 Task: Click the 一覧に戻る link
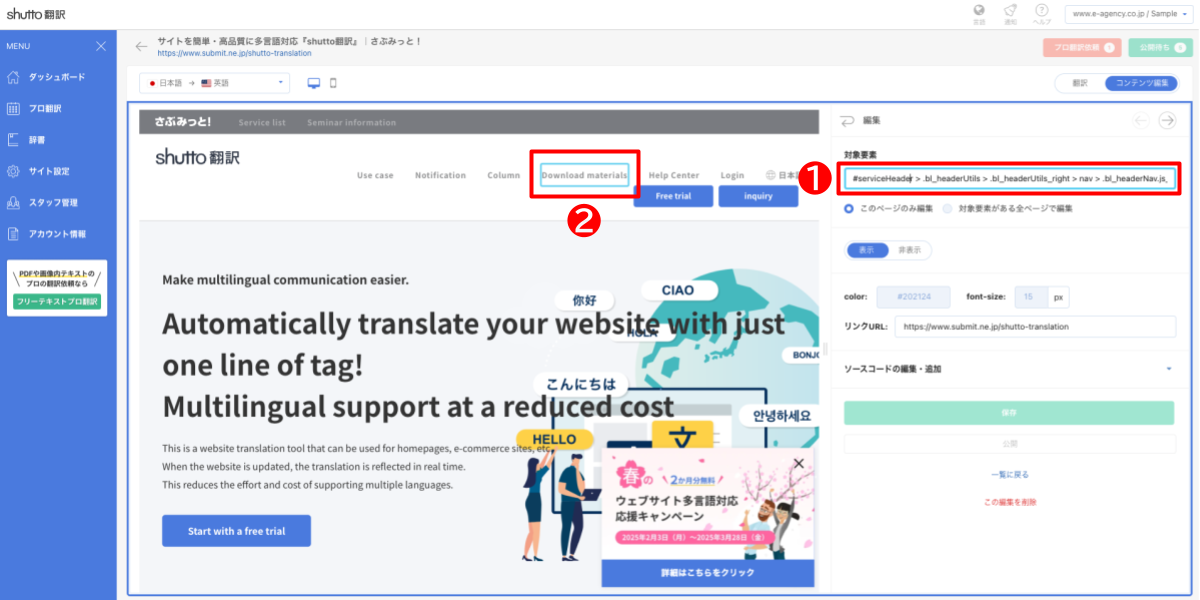point(1009,475)
